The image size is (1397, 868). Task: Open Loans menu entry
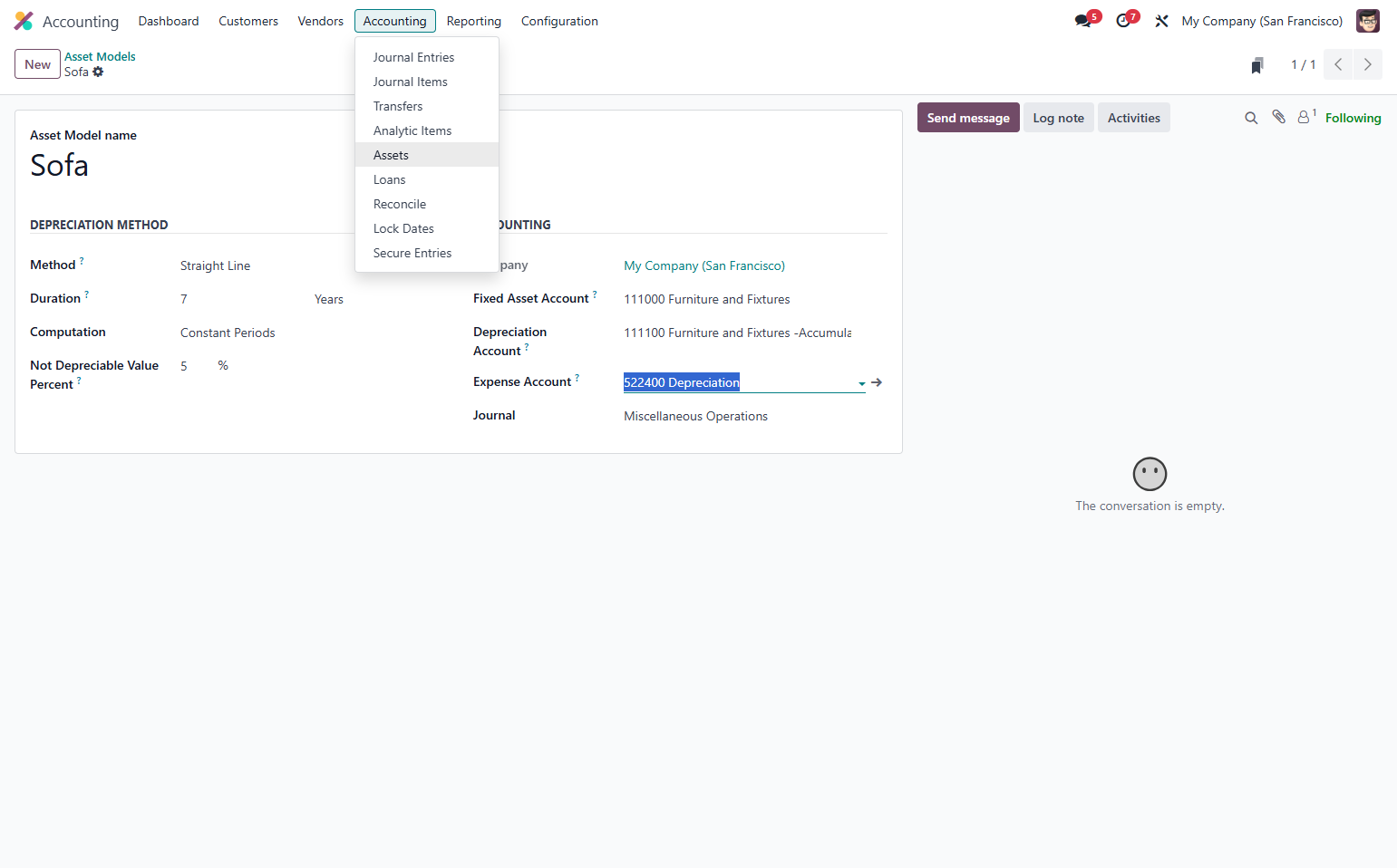coord(427,179)
